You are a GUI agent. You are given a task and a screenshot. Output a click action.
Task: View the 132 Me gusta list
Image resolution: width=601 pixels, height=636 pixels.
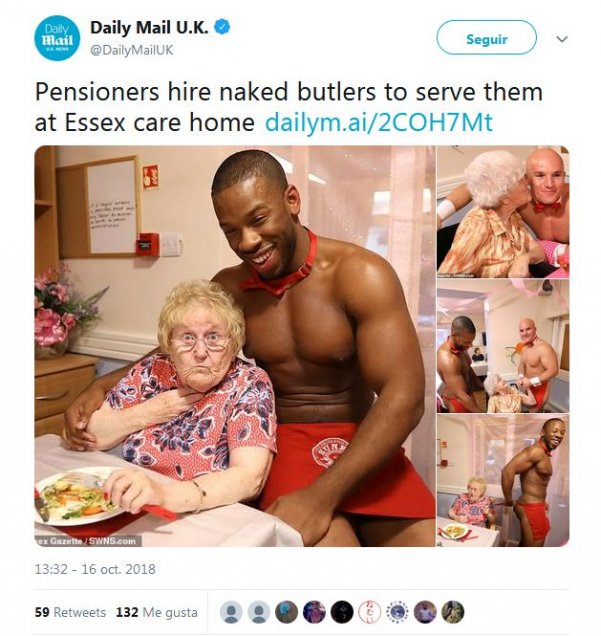(x=157, y=612)
